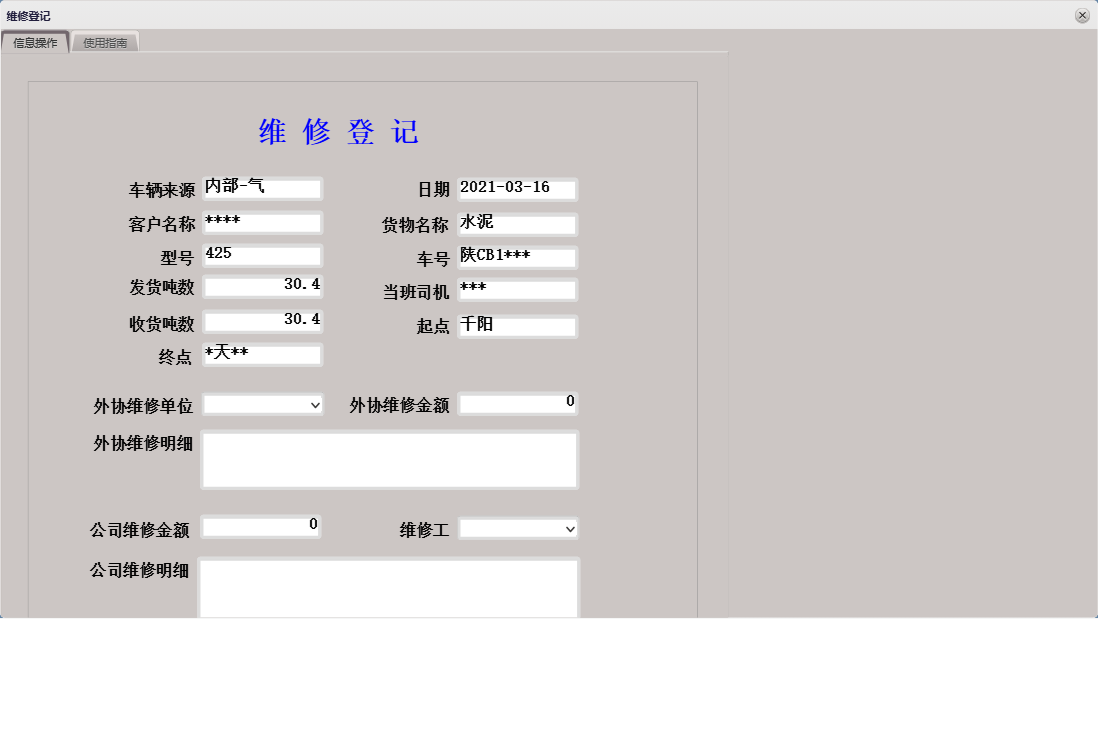Click inside the 公司维修明细 text area
Screen dimensions: 1098x737
389,588
